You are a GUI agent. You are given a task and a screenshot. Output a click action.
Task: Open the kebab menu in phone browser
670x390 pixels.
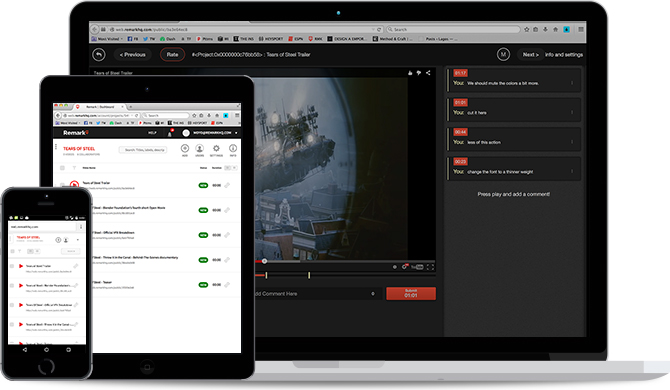81,226
